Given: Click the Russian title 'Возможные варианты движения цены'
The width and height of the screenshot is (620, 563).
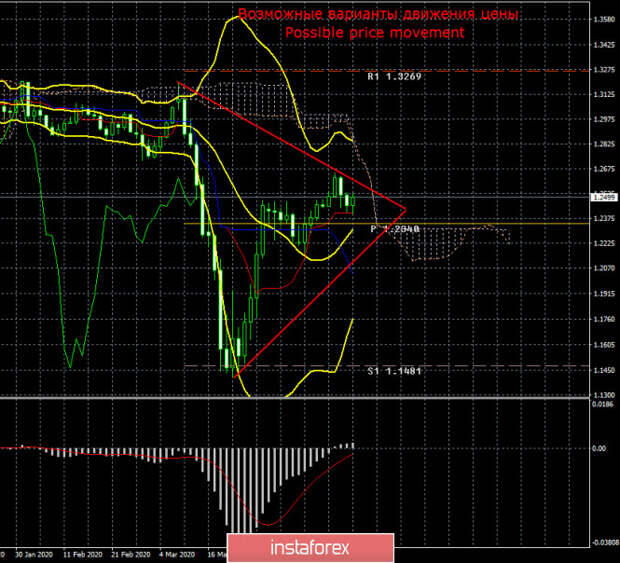Looking at the screenshot, I should (378, 14).
